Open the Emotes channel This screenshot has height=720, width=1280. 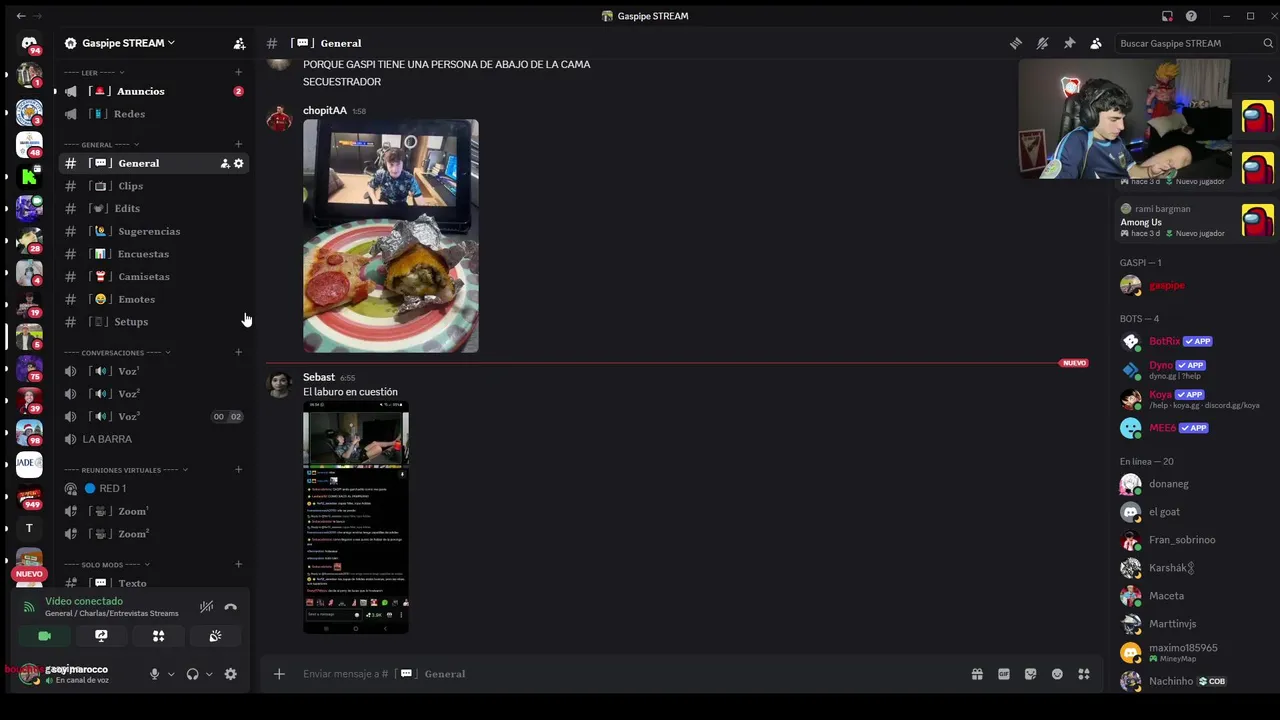[153, 299]
